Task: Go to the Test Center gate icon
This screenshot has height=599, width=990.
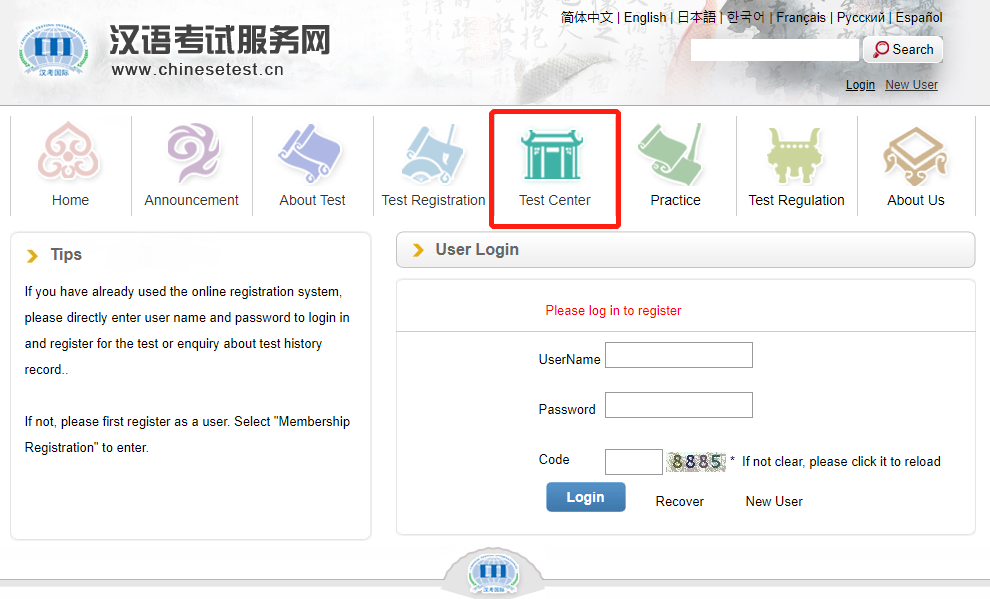Action: (x=555, y=155)
